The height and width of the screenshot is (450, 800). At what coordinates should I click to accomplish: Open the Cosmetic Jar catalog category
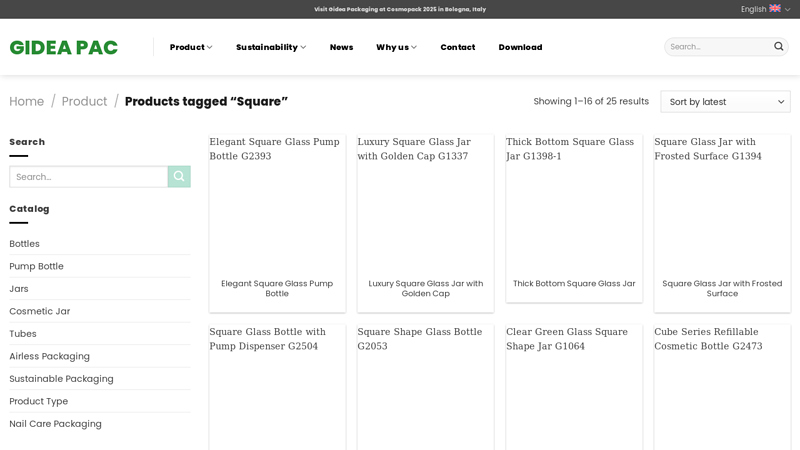pyautogui.click(x=40, y=311)
